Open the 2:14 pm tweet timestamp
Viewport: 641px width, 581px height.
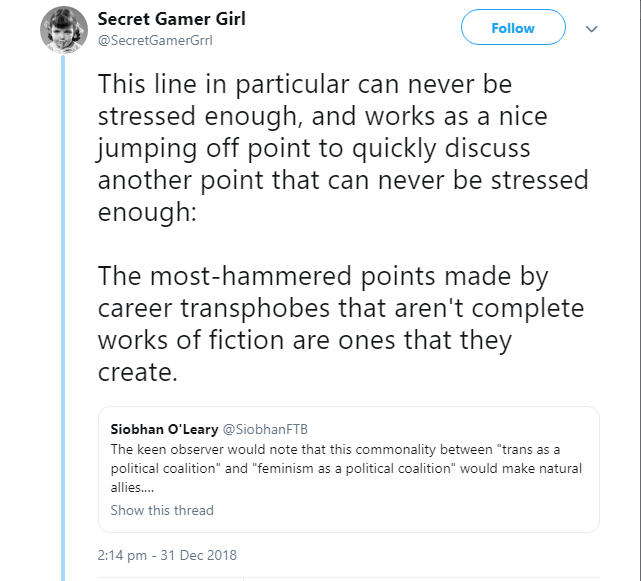coord(167,555)
